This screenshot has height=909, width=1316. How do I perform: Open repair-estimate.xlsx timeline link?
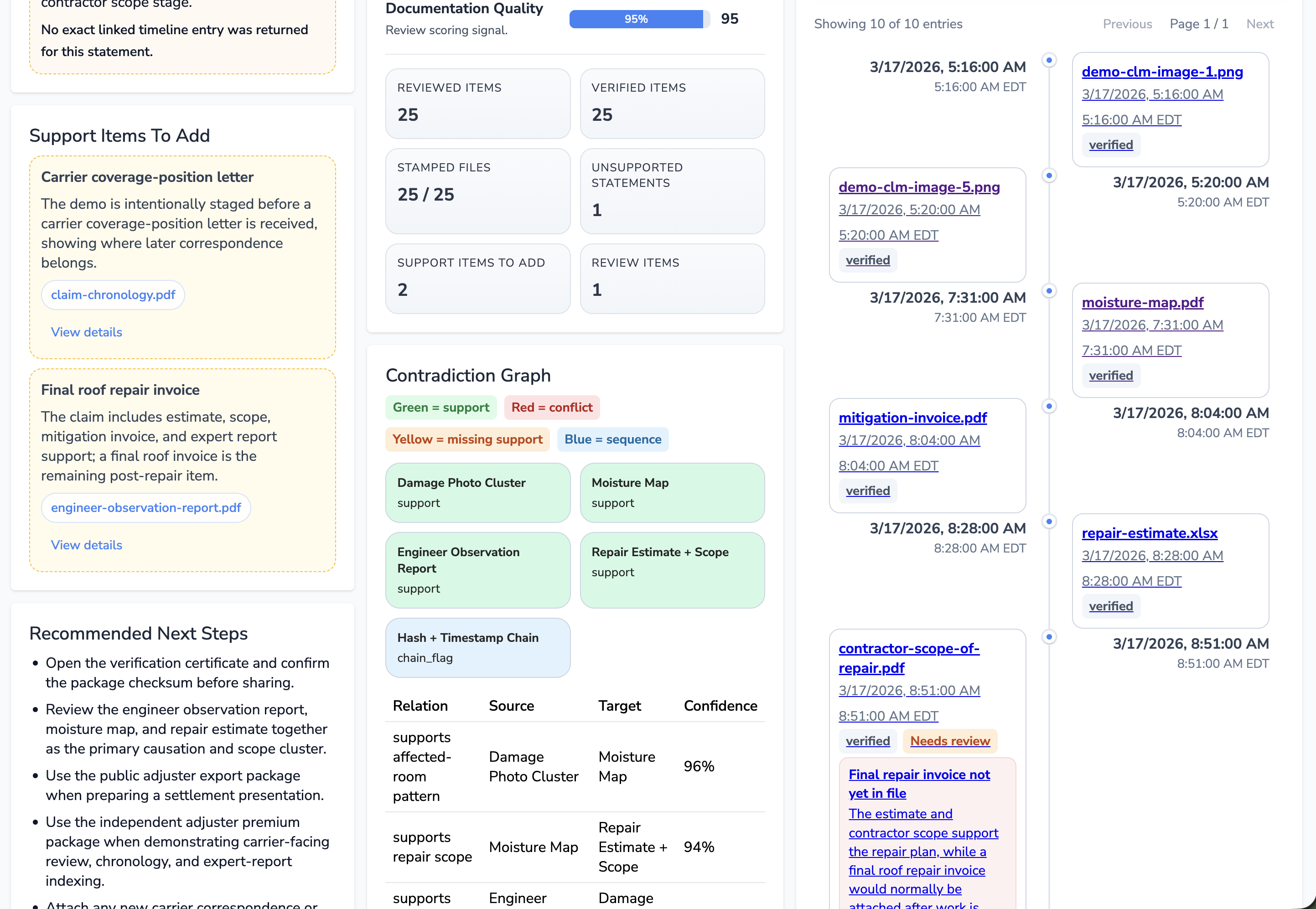1150,533
